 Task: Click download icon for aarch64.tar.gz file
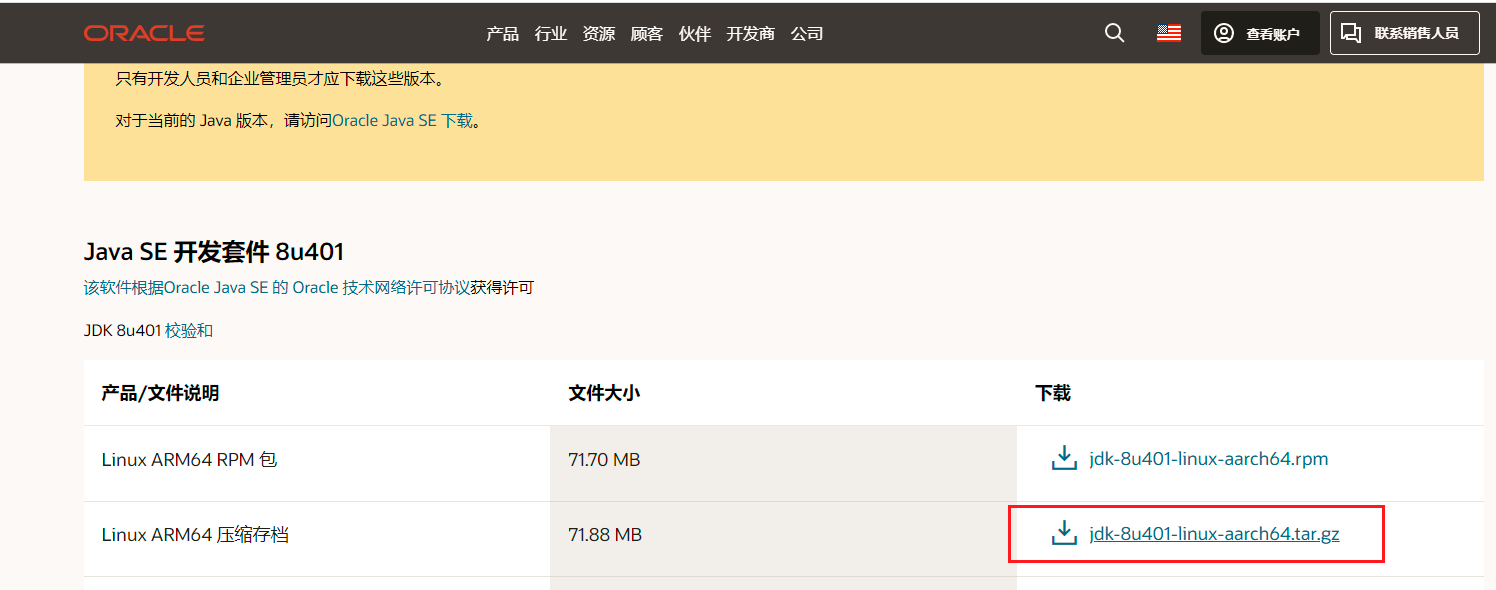click(1064, 534)
